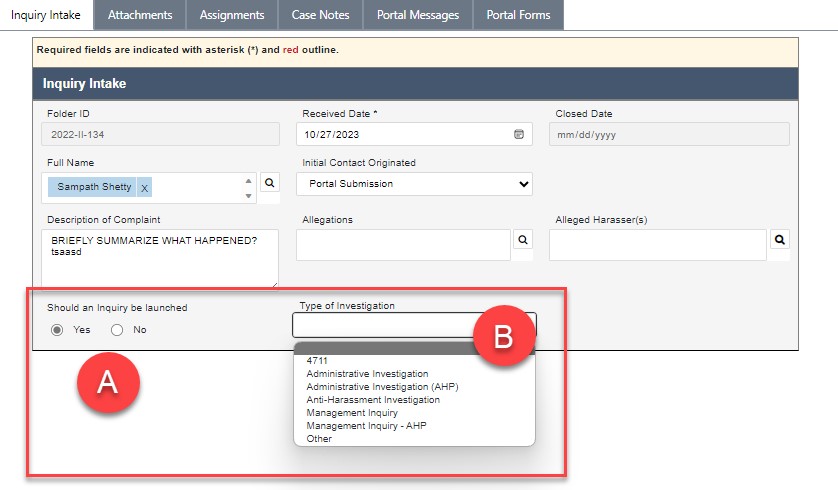Click the Sampath Shetty name tag
The height and width of the screenshot is (490, 838).
pos(94,187)
